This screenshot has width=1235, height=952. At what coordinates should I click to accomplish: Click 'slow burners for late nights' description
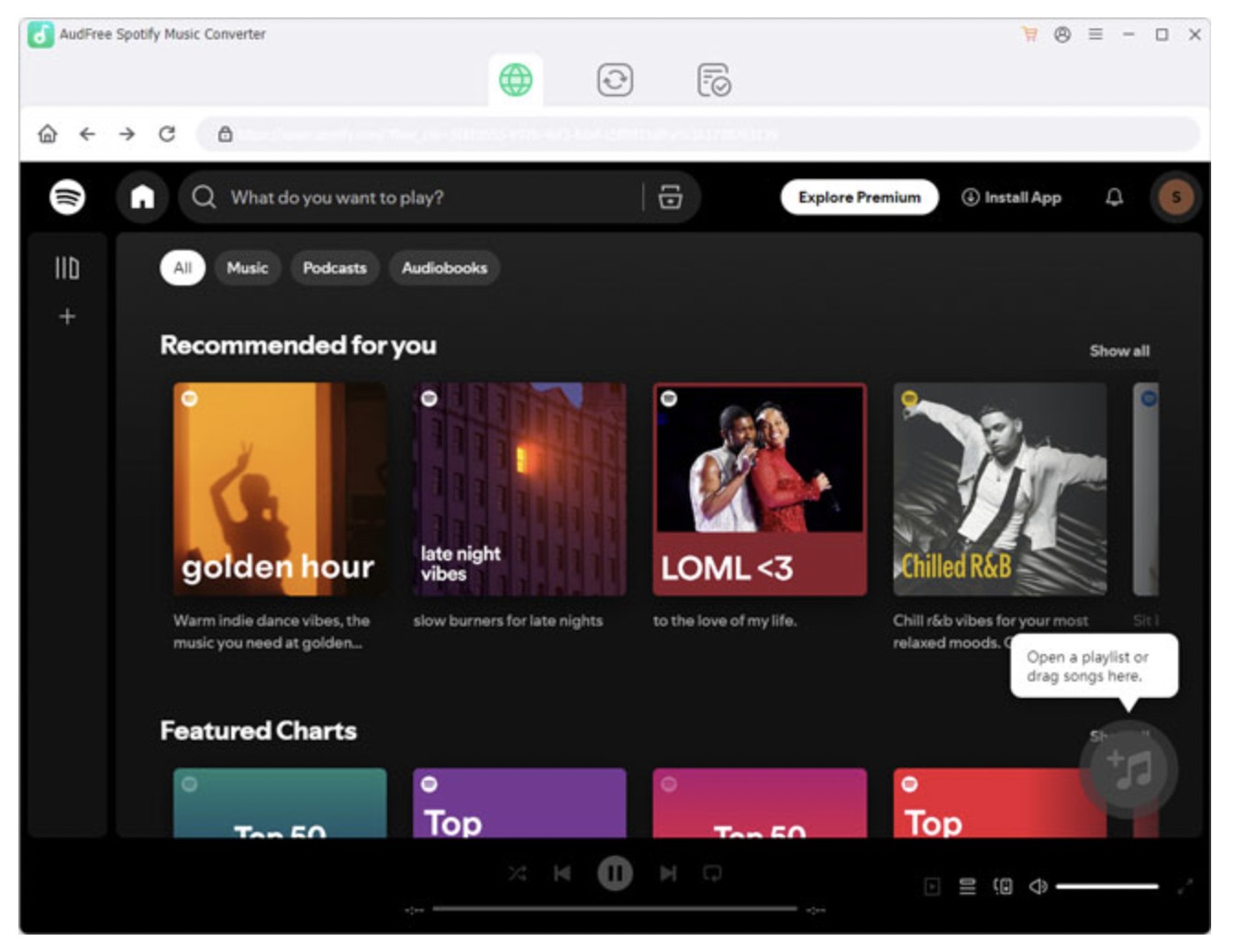[507, 621]
